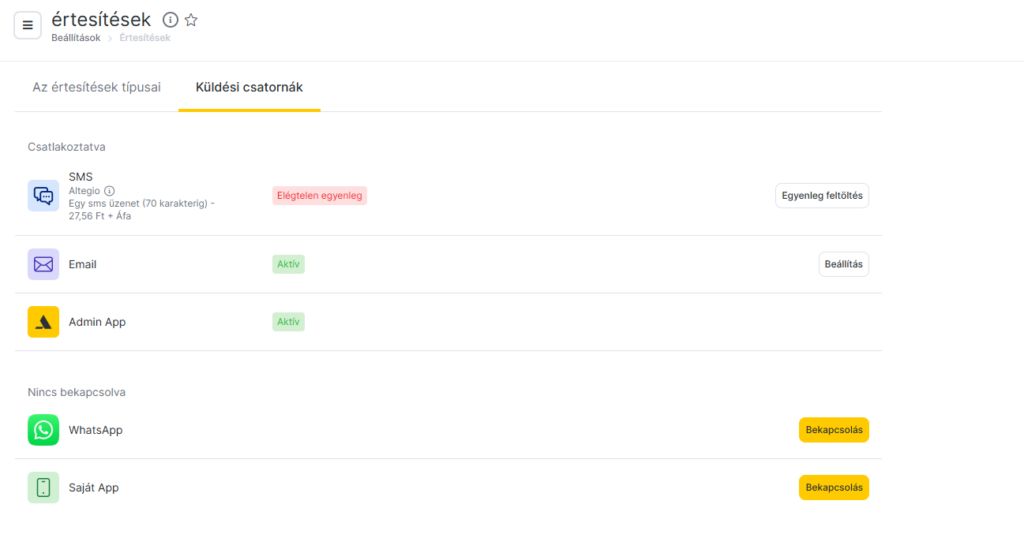Select the Küldési csatornák tab

pos(249,87)
